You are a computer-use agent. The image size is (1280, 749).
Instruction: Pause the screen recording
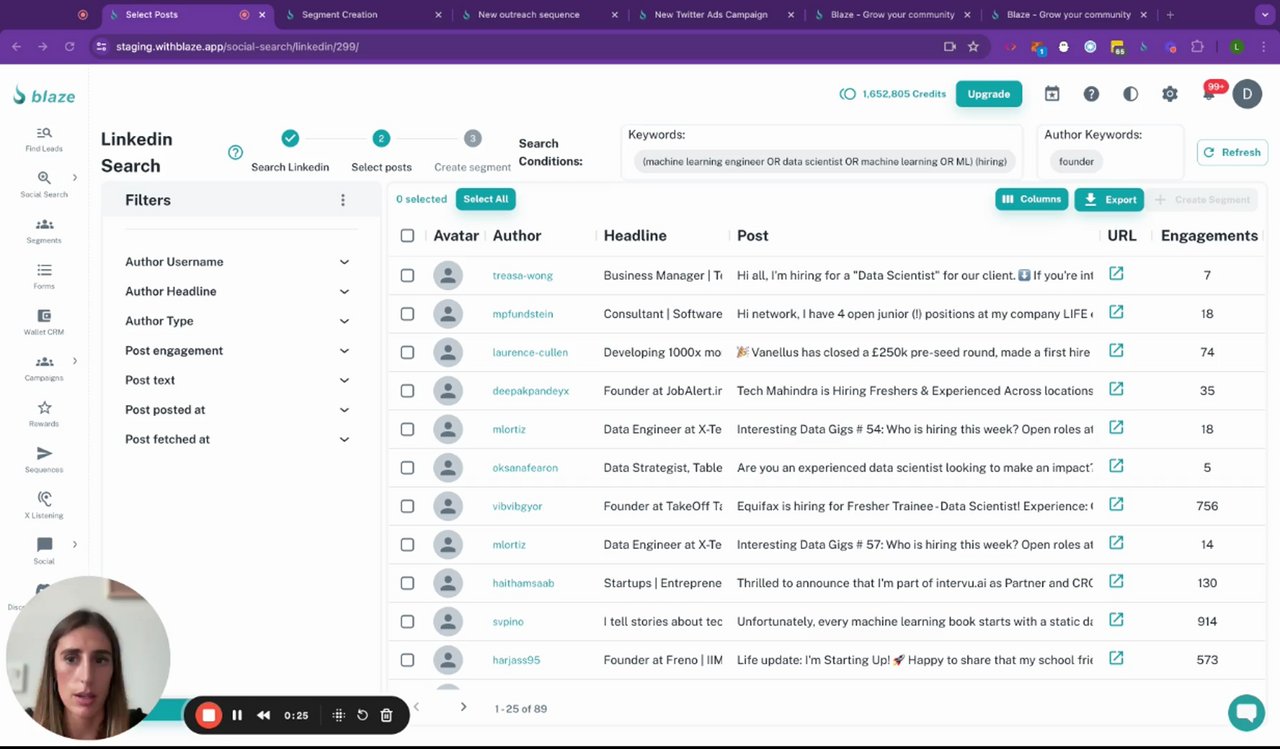pyautogui.click(x=237, y=715)
